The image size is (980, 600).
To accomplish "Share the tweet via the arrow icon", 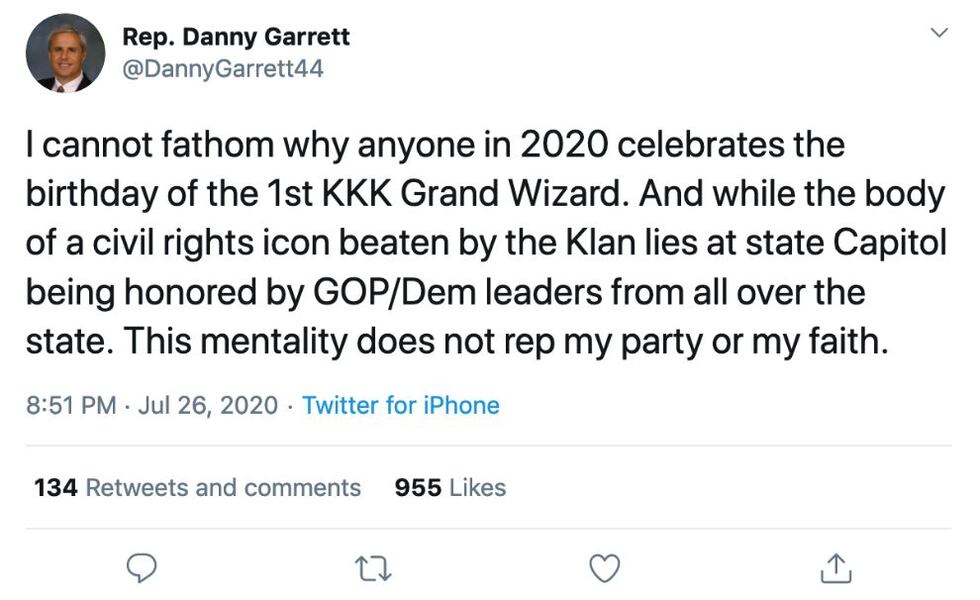I will click(x=834, y=568).
